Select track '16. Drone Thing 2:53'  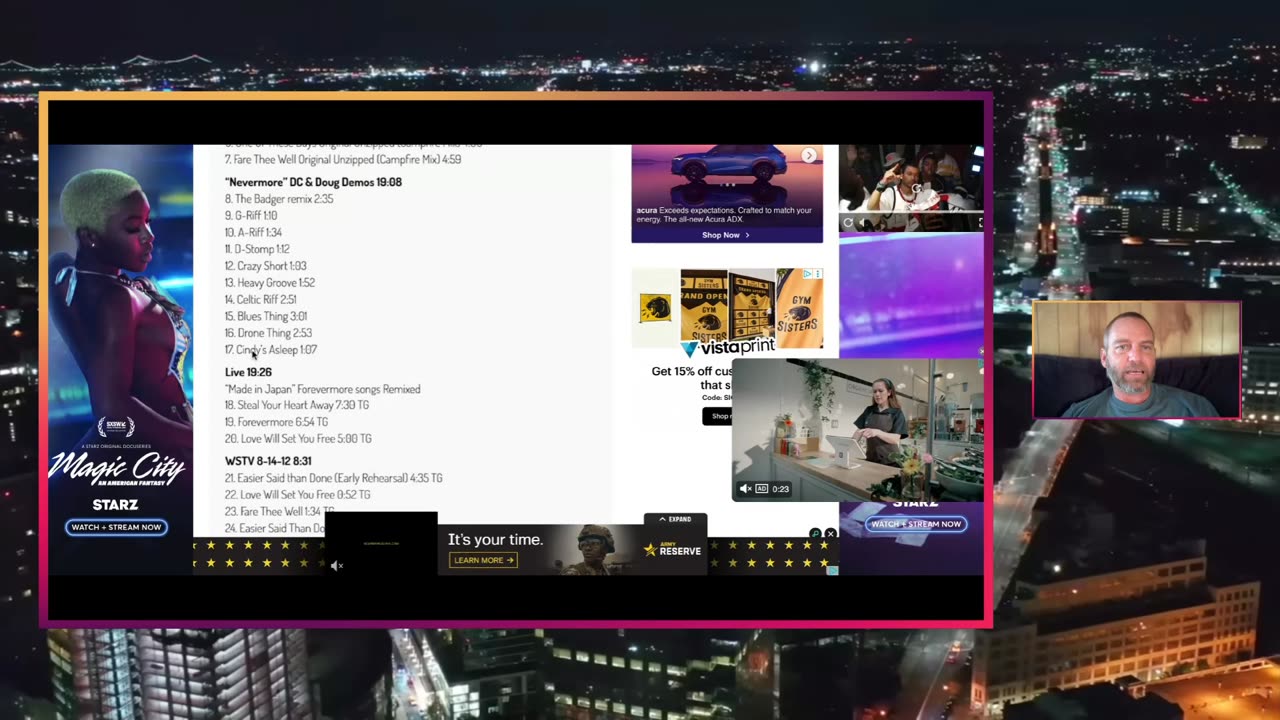(x=268, y=333)
